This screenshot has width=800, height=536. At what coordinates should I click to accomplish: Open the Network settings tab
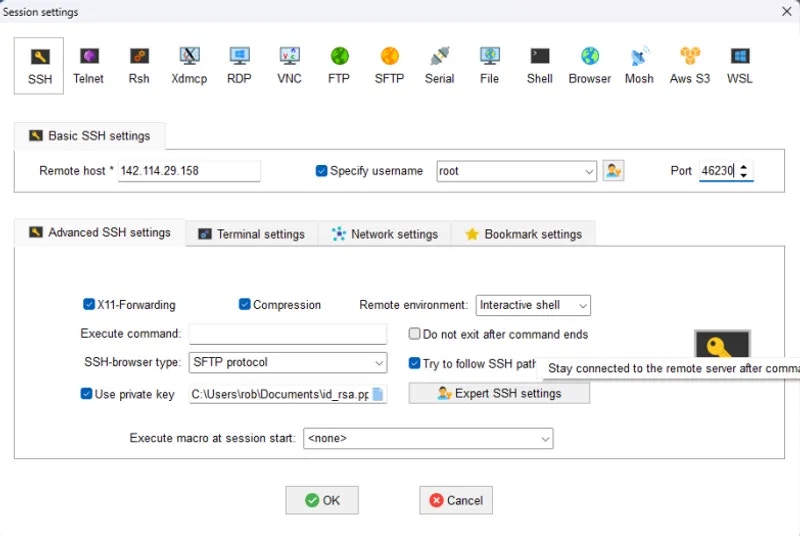tap(385, 234)
